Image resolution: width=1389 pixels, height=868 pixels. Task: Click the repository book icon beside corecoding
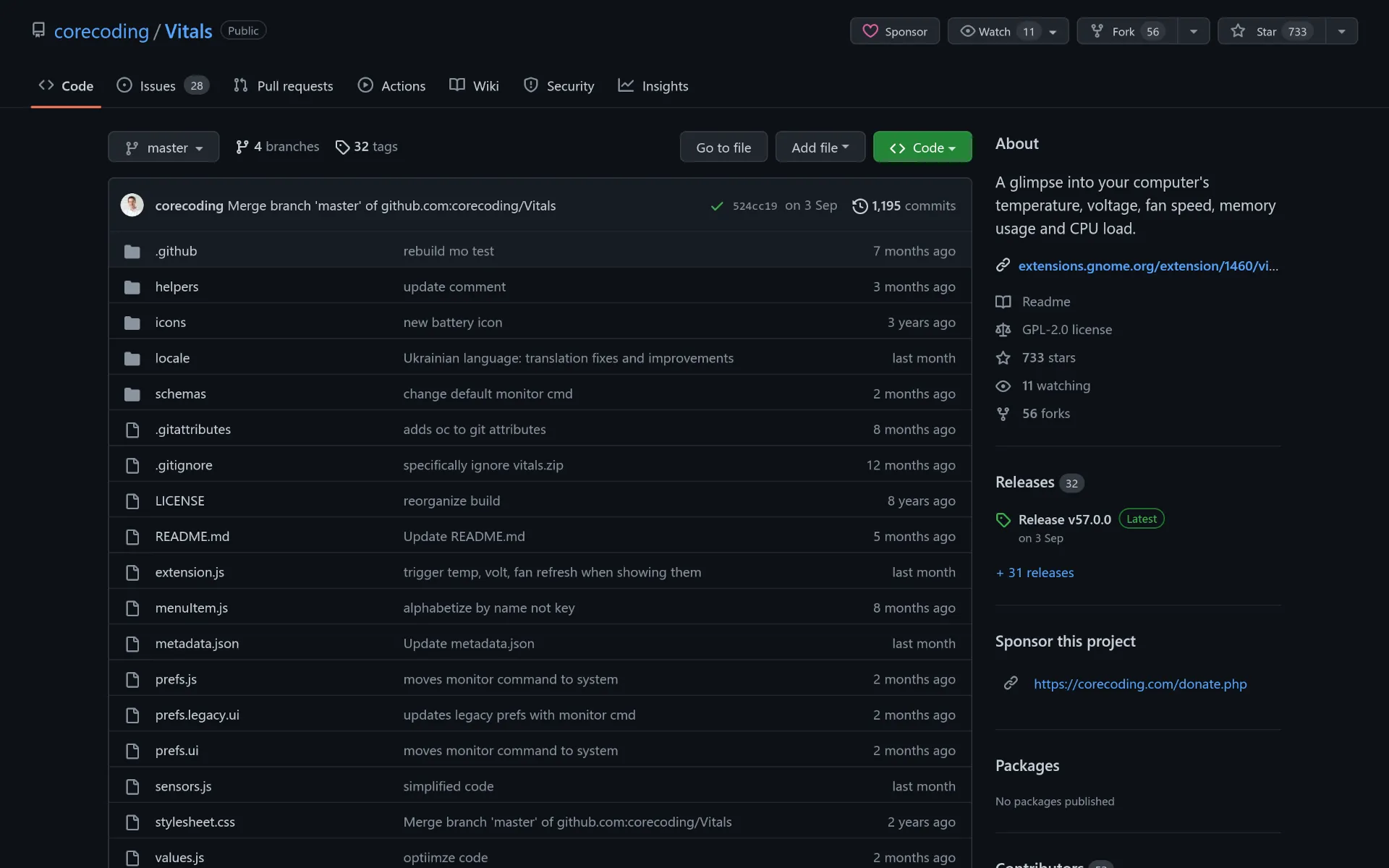pyautogui.click(x=38, y=30)
